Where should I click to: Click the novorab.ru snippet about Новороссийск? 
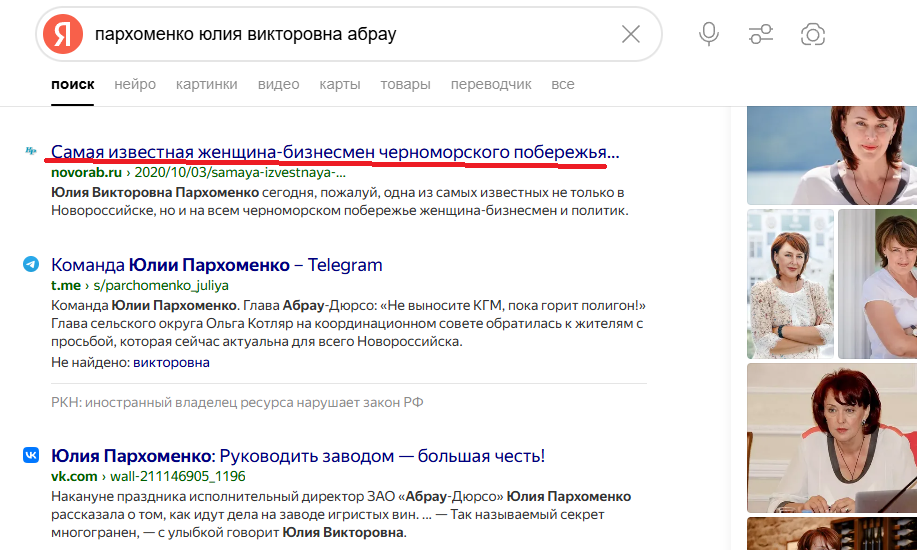[340, 201]
